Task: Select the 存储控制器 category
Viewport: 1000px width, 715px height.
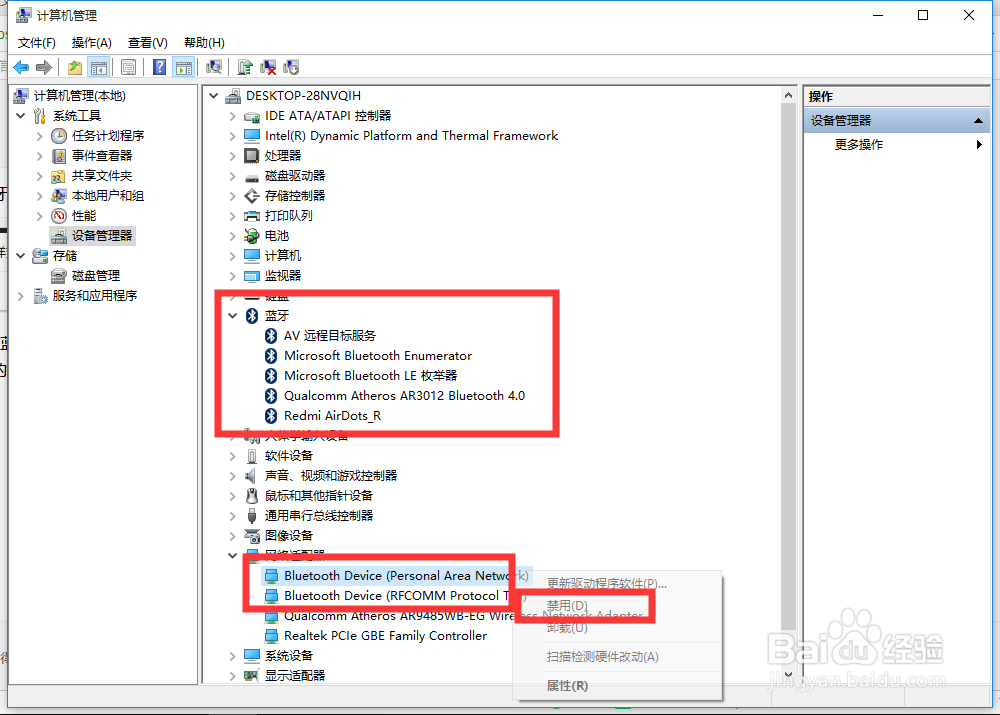Action: [295, 196]
